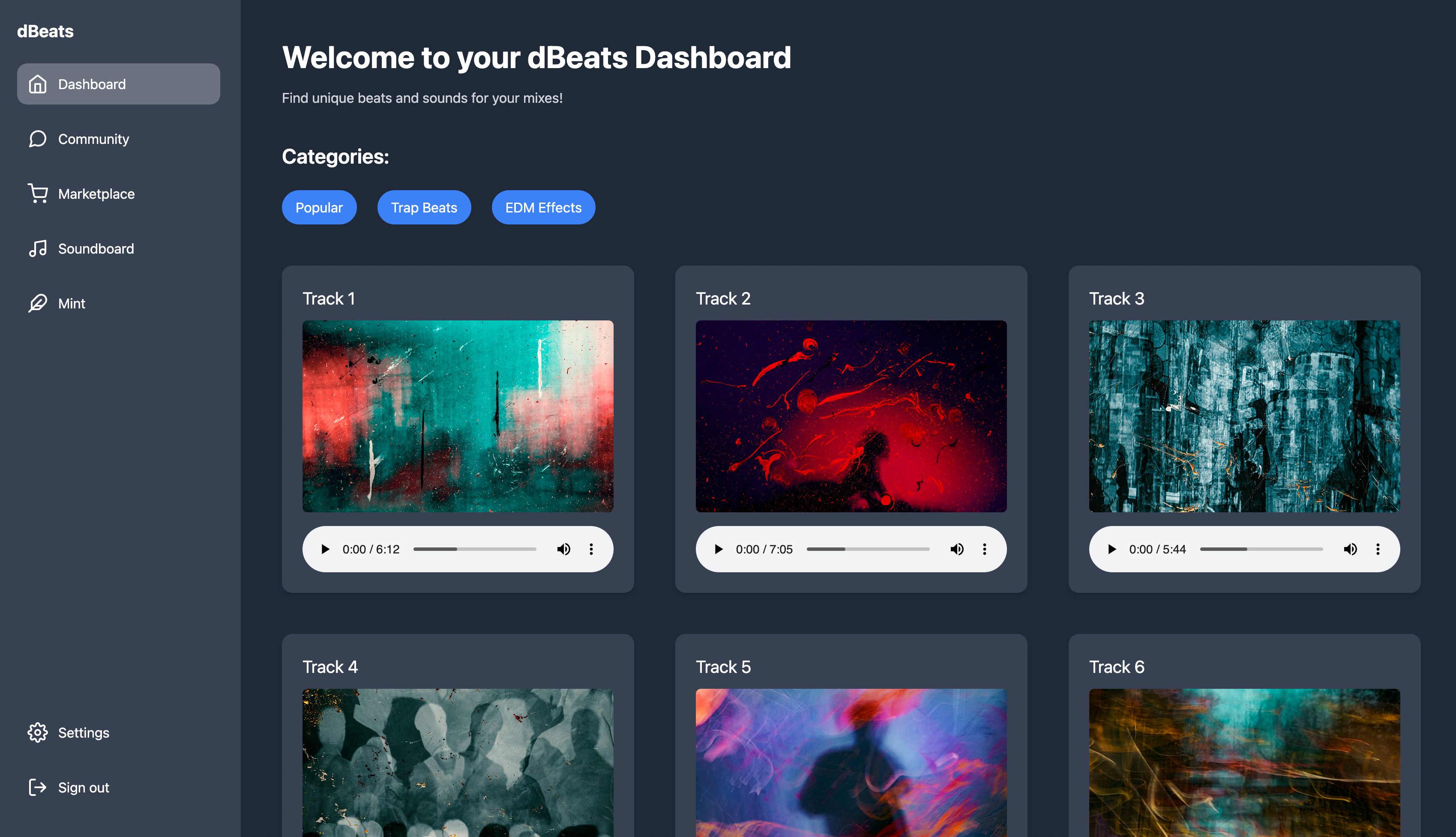
Task: Select the EDM Effects category tab
Action: coord(542,207)
